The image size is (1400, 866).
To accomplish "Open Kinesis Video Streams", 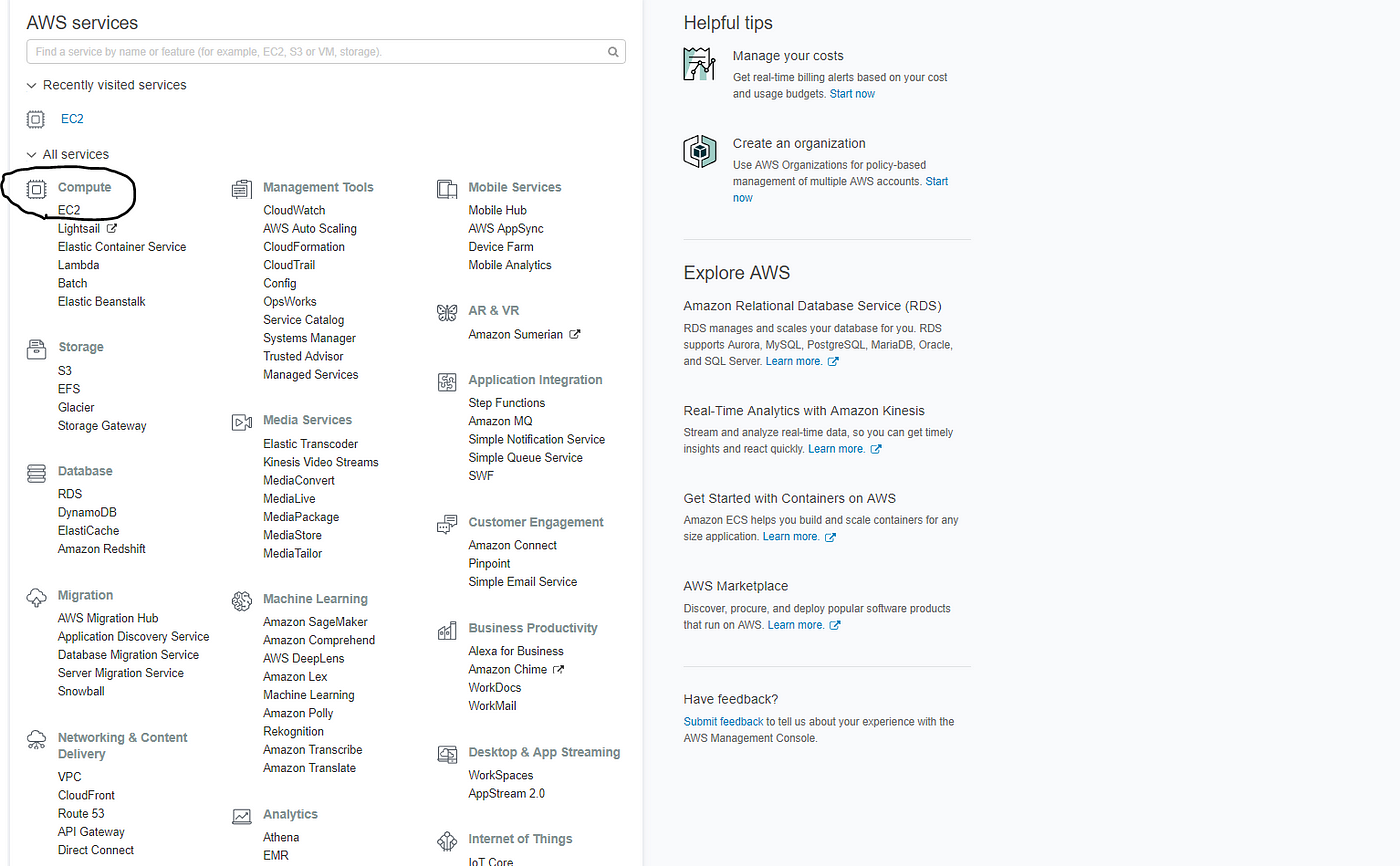I will pos(321,462).
